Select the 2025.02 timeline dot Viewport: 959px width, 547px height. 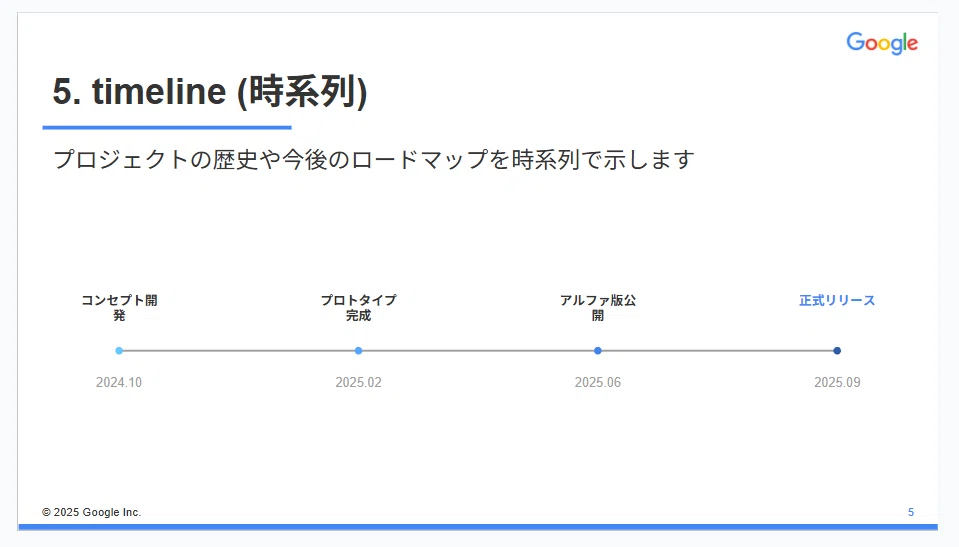358,351
